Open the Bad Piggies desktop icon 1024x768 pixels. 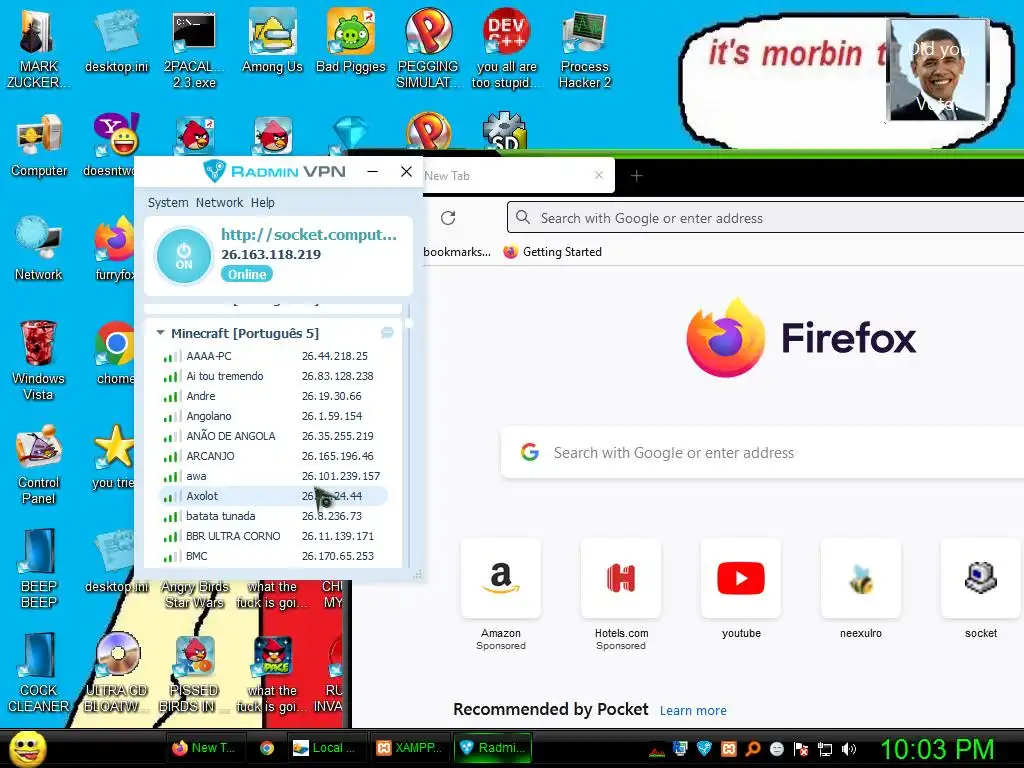pyautogui.click(x=351, y=42)
